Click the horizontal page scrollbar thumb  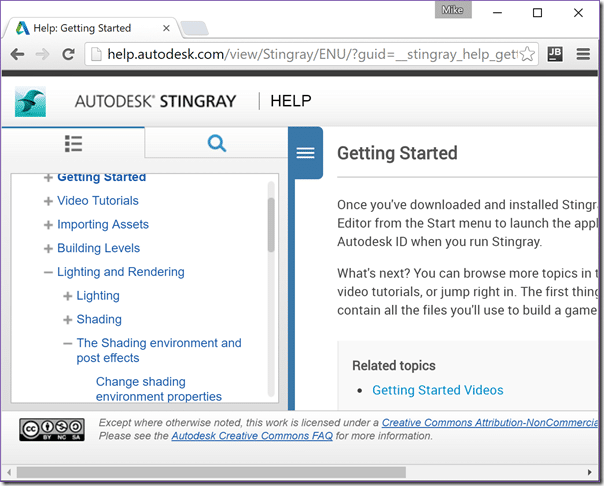(x=211, y=473)
